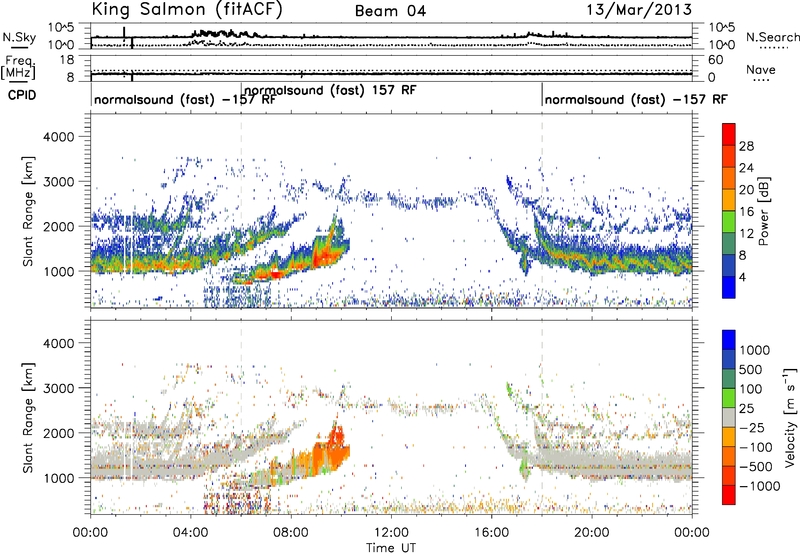
Task: Select the "Freq. [MHz]" axis label
Action: coord(18,67)
